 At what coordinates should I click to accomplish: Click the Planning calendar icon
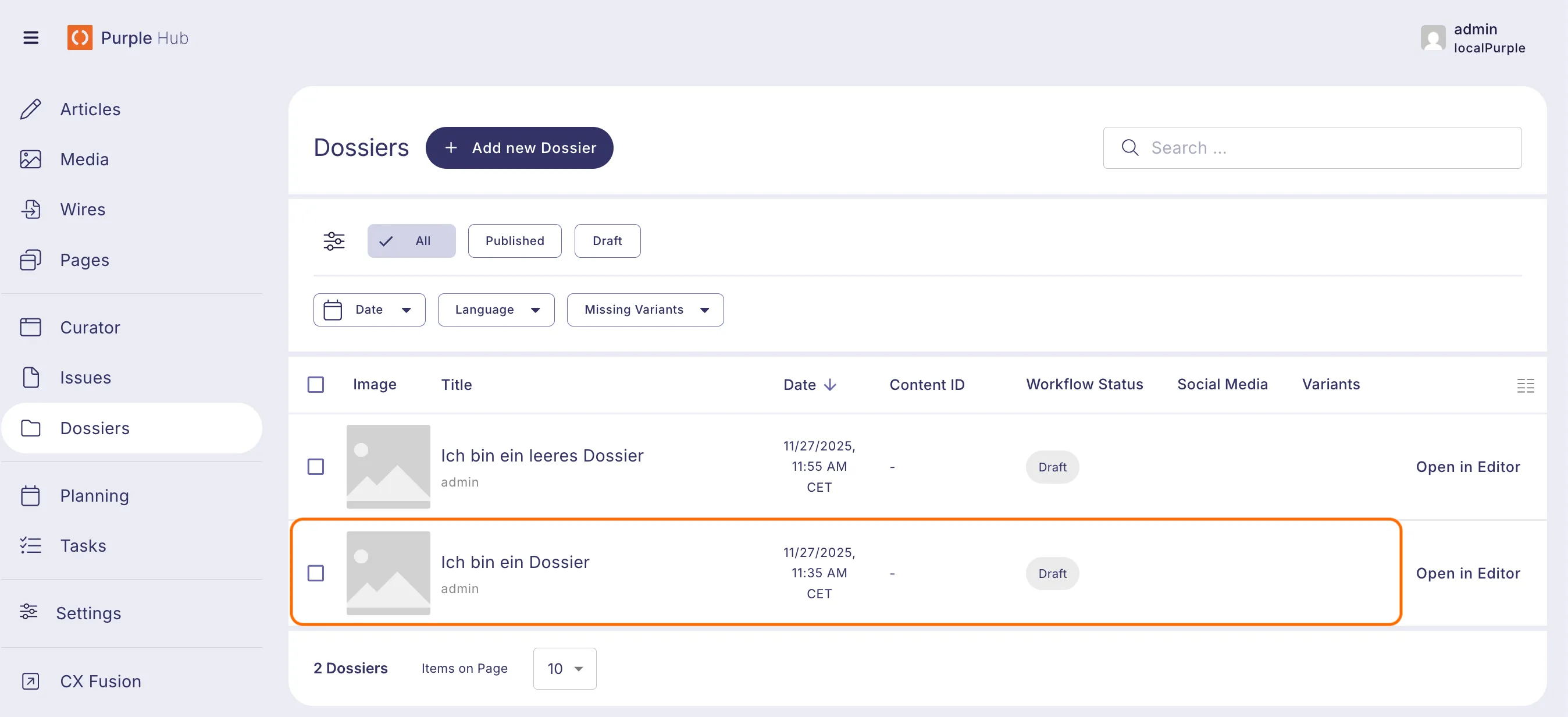click(30, 495)
